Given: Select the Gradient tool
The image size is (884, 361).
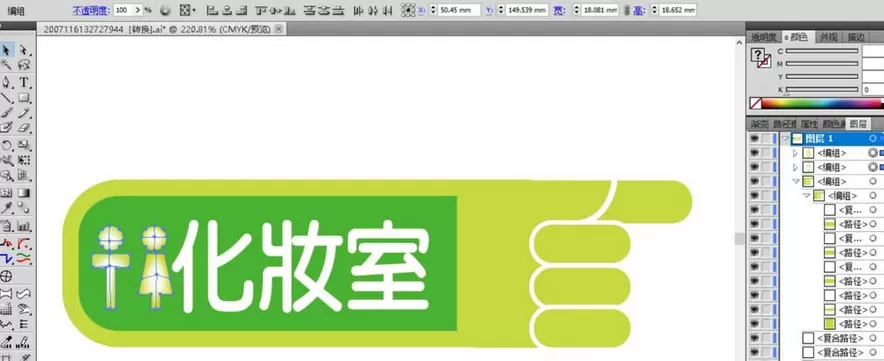Looking at the screenshot, I should [24, 193].
